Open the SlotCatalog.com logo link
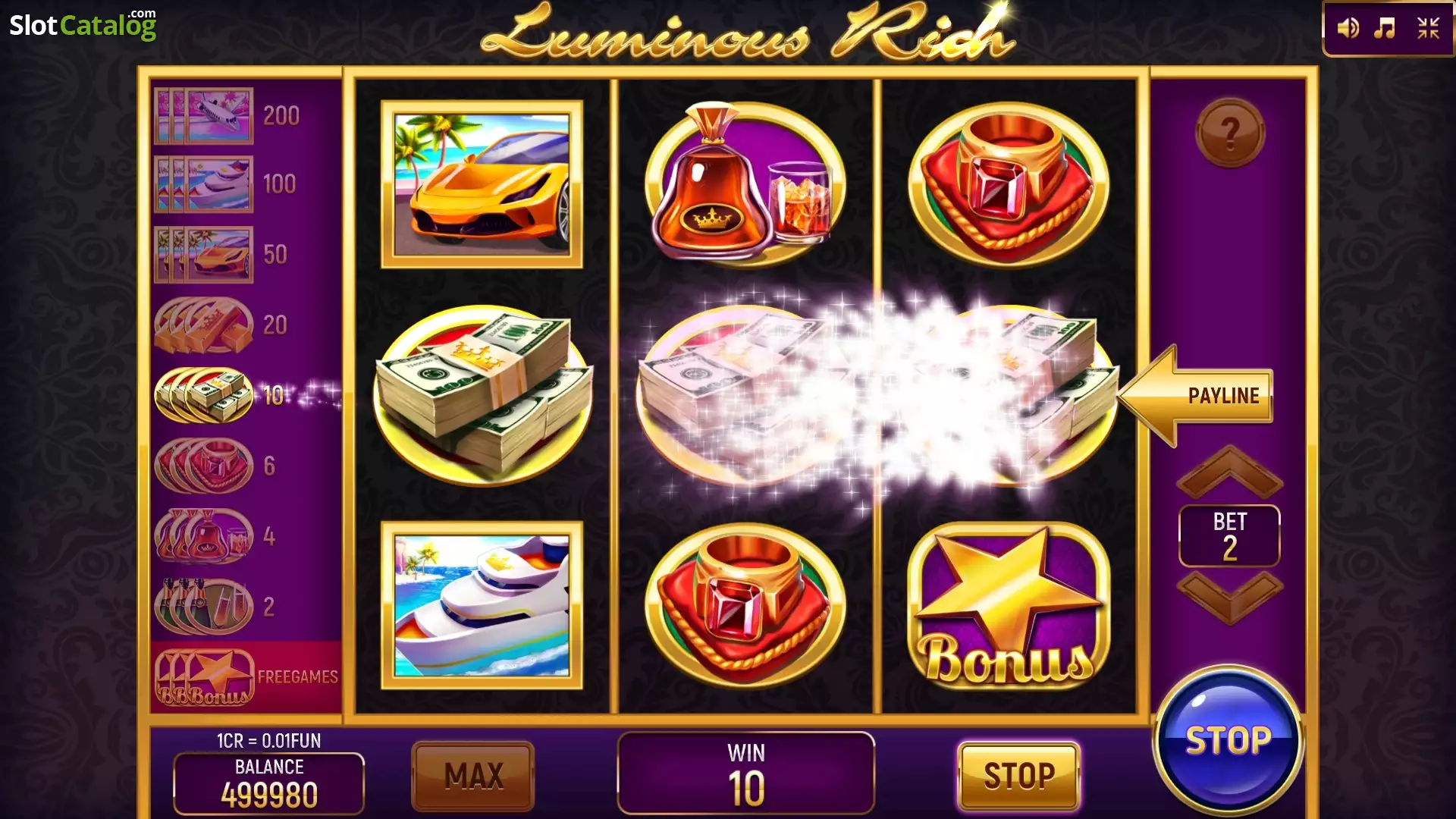 pos(83,24)
